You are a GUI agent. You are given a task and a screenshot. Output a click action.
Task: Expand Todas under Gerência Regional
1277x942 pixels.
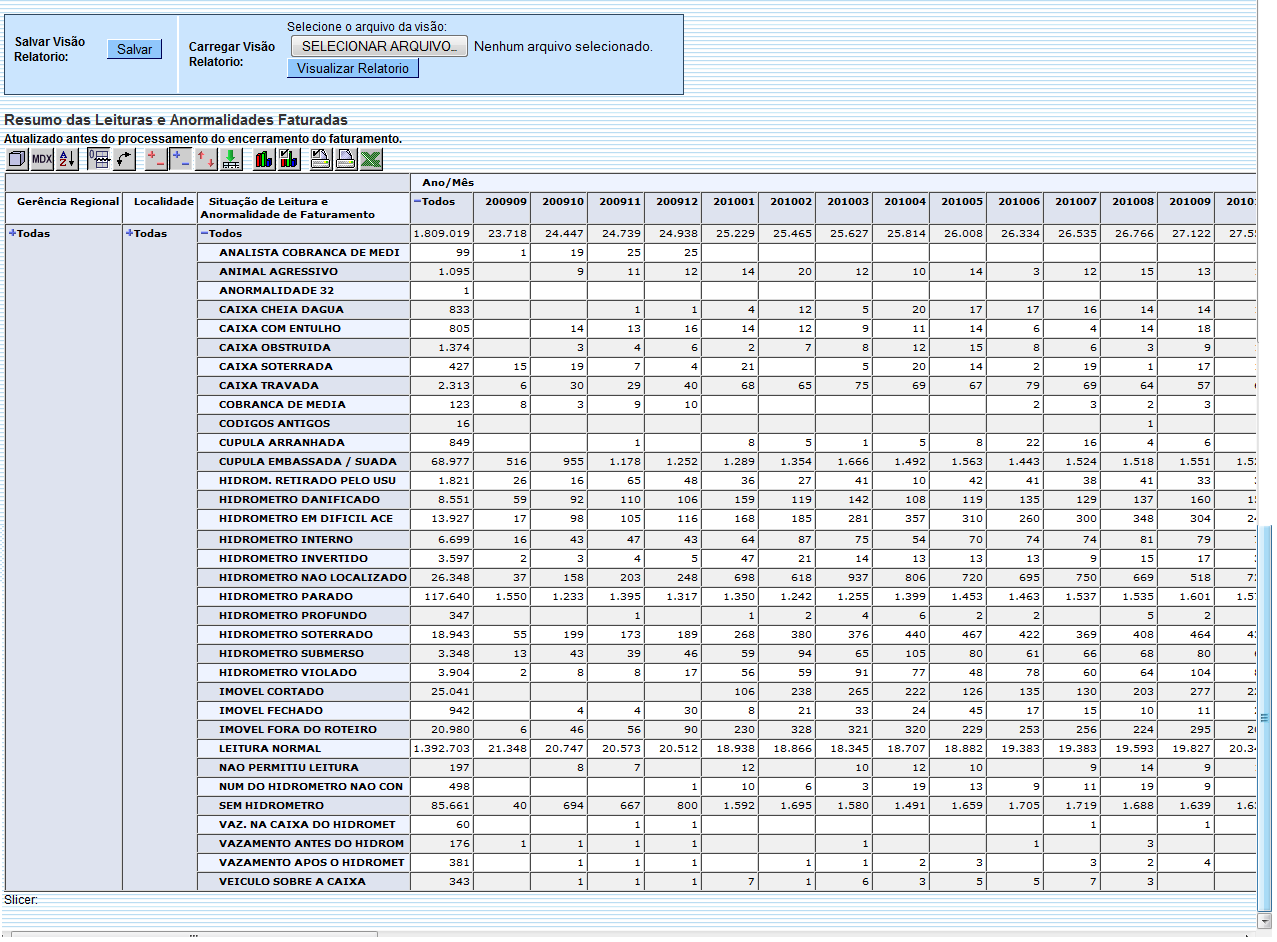click(12, 234)
